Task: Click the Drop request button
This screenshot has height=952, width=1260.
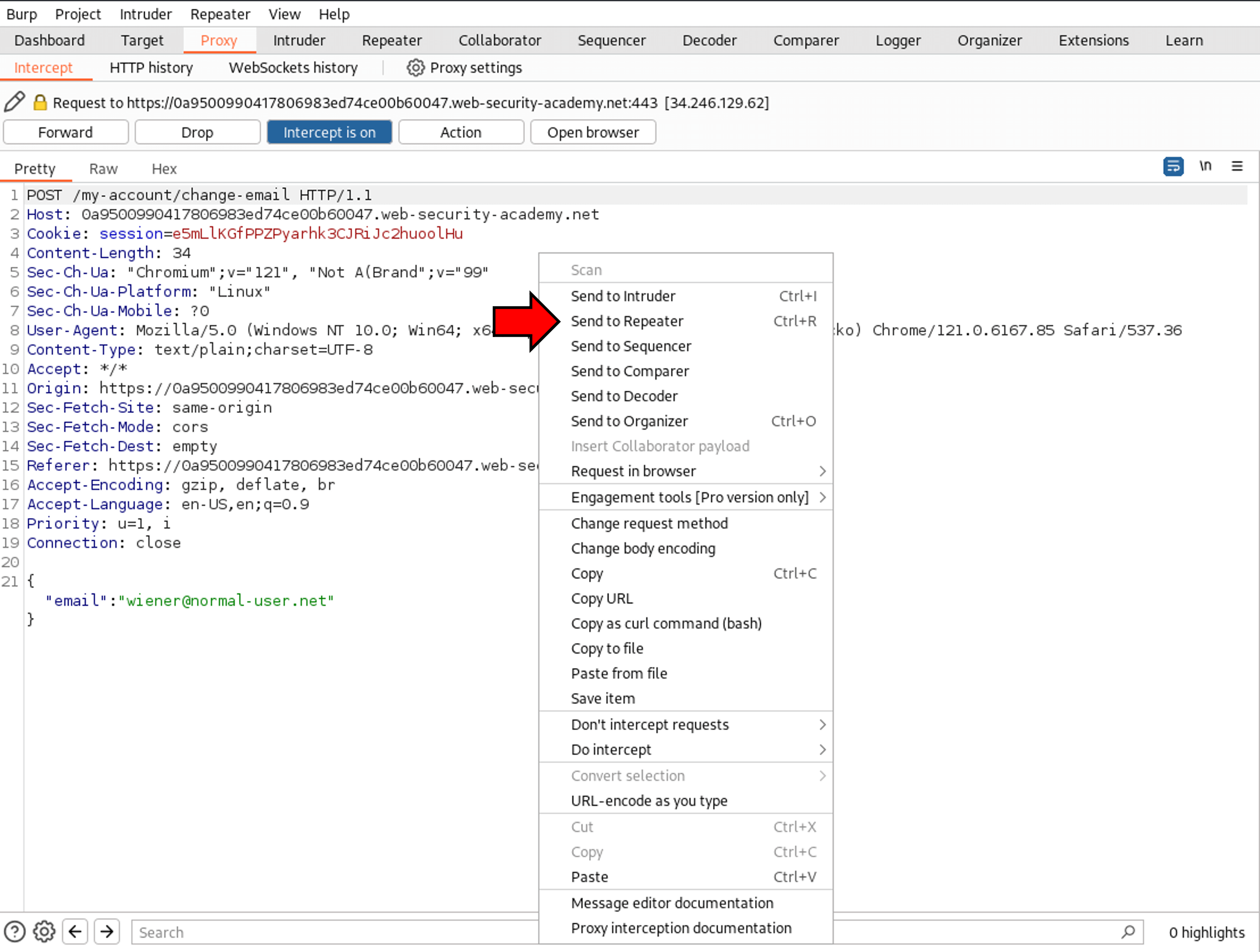Action: 197,131
